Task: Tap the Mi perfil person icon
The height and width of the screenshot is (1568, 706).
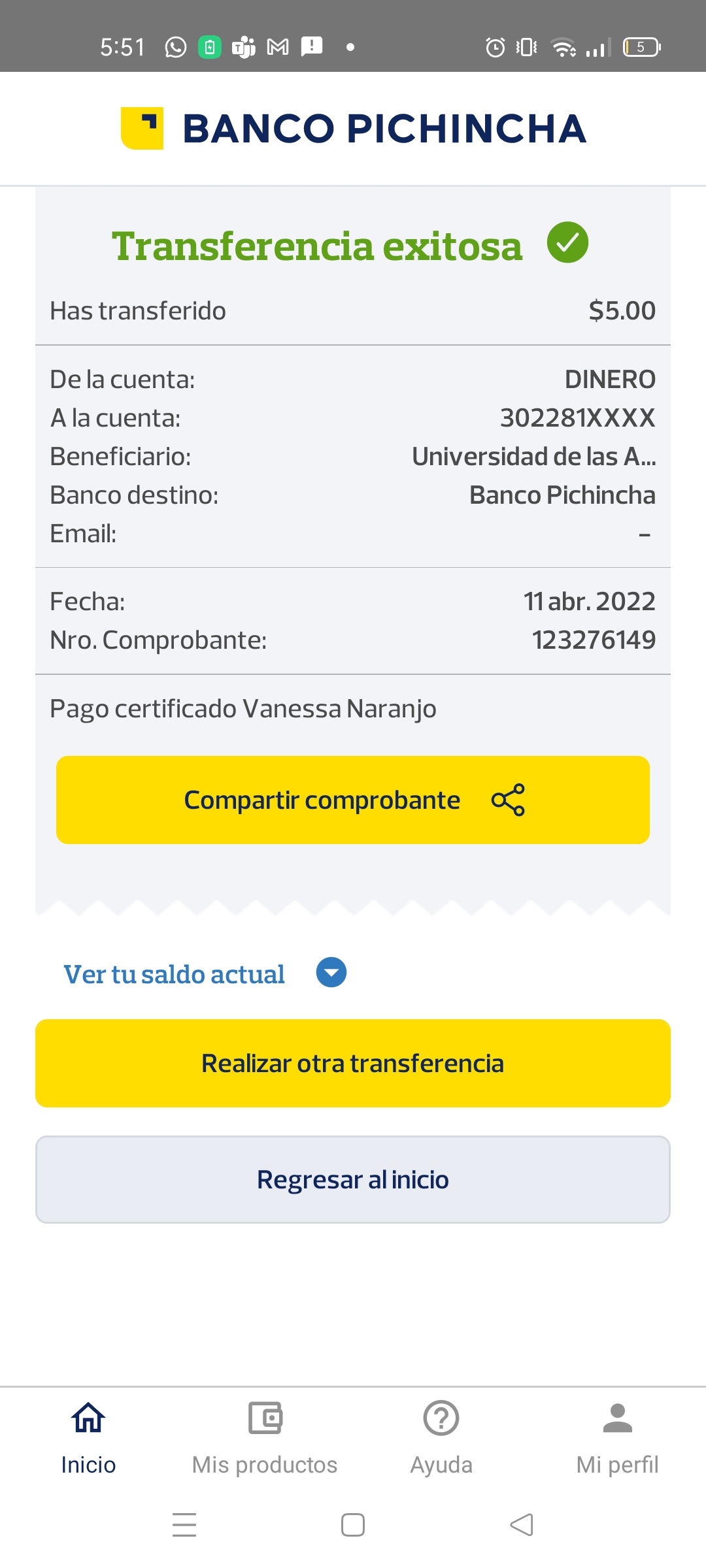Action: (x=617, y=1418)
